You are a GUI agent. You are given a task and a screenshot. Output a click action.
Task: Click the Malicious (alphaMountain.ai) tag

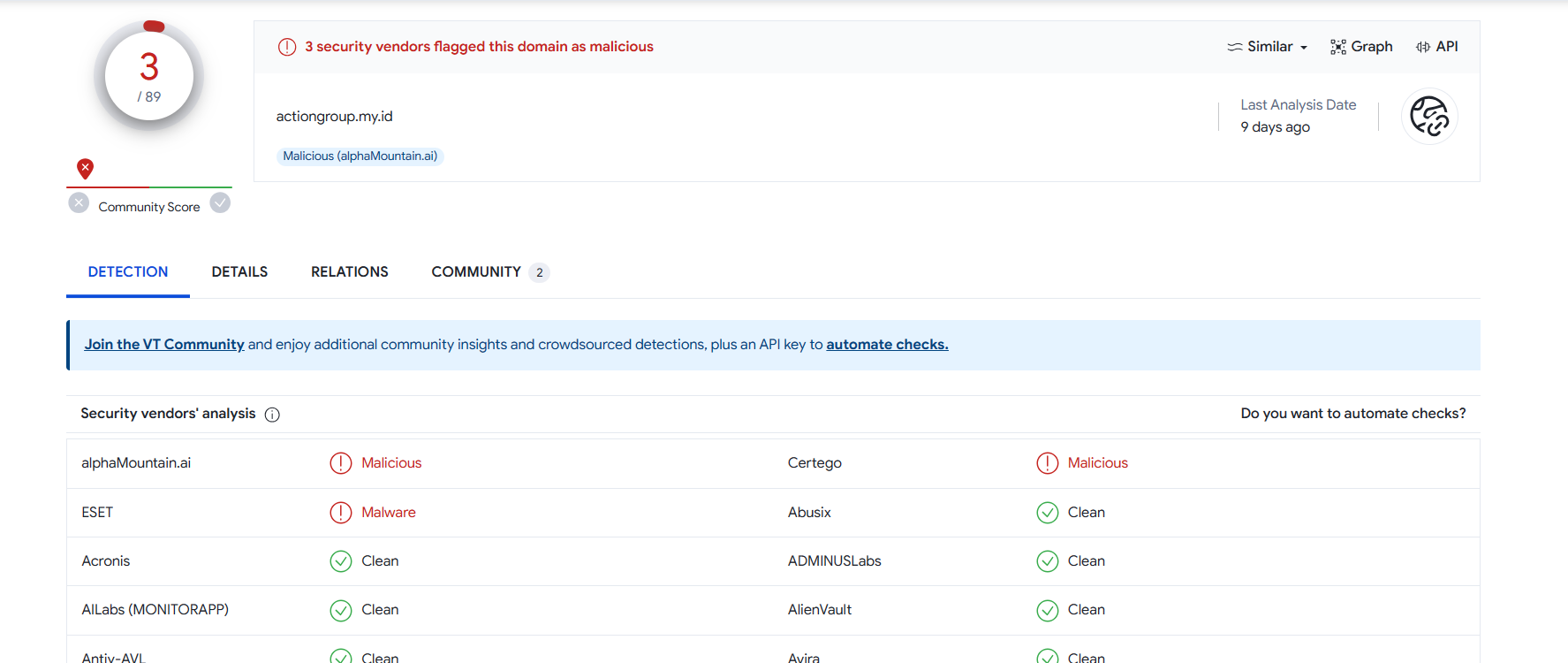pos(360,156)
